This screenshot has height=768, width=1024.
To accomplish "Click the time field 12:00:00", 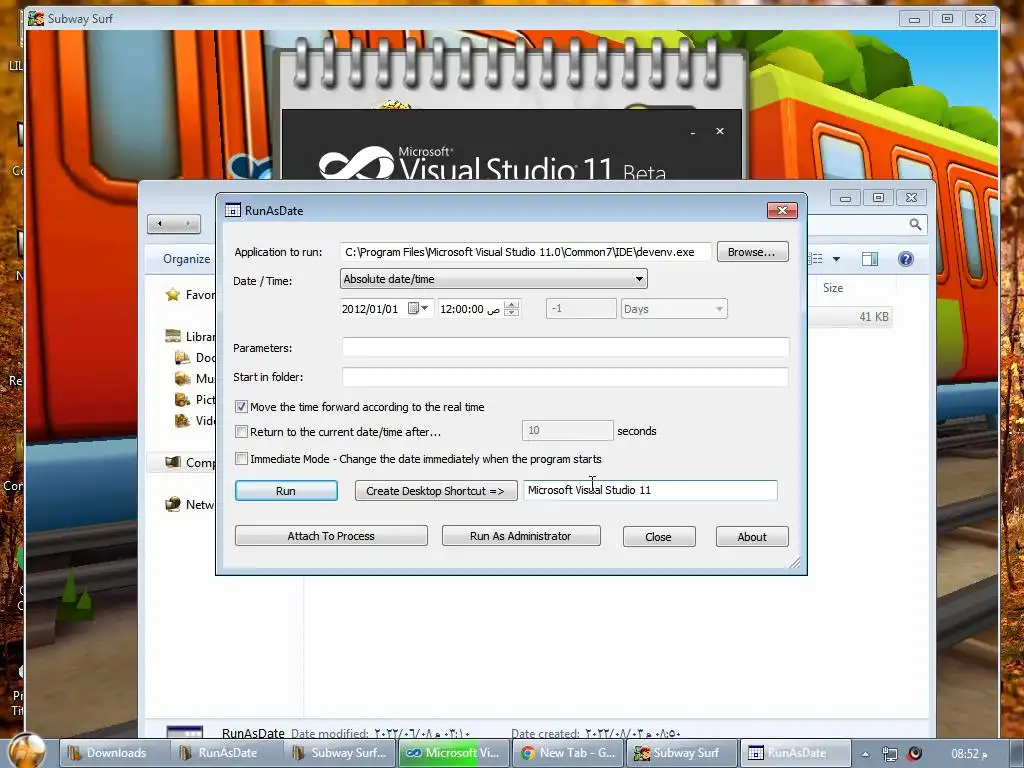I will [462, 309].
